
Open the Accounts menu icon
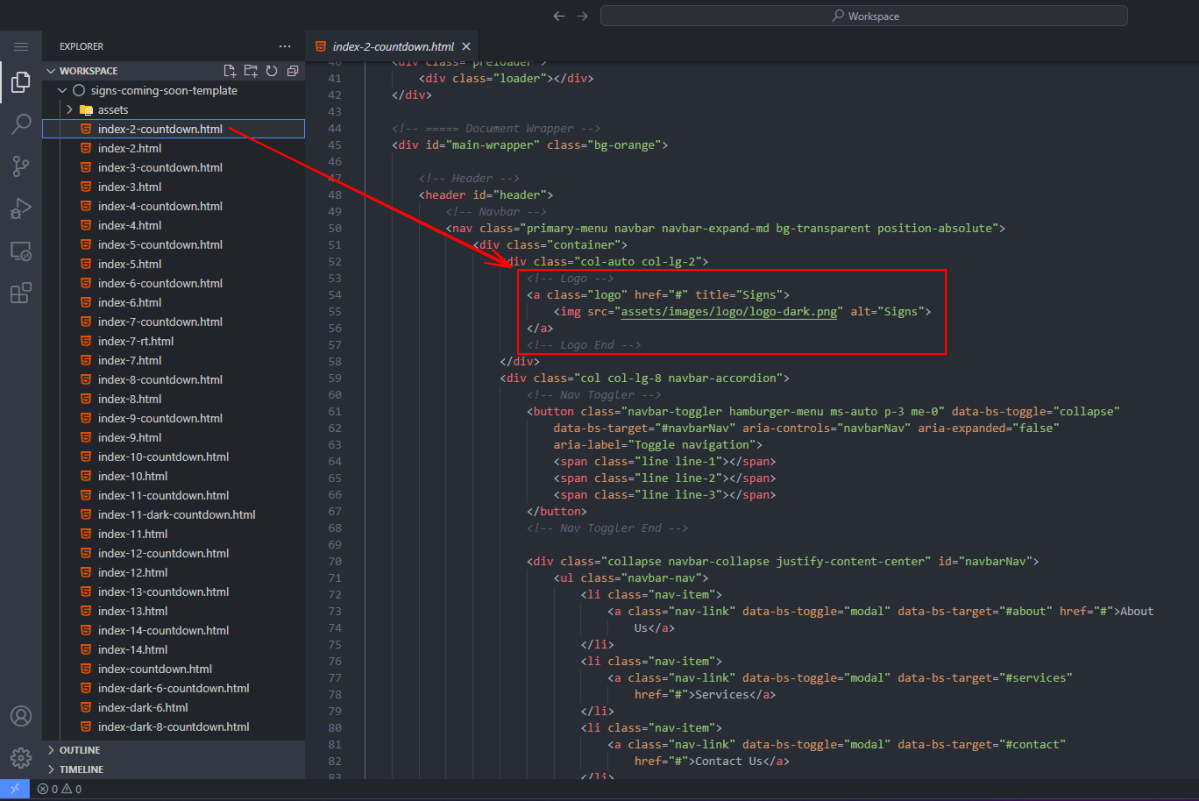point(20,716)
